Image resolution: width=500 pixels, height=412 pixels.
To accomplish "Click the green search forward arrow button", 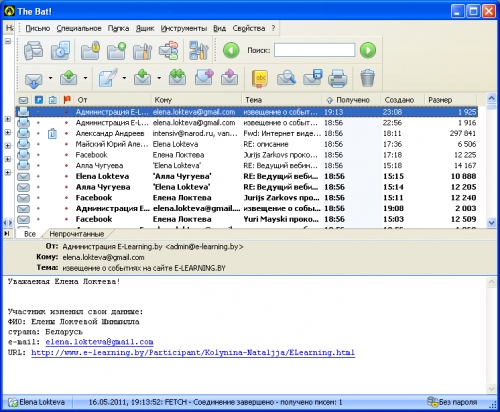I will [x=368, y=50].
